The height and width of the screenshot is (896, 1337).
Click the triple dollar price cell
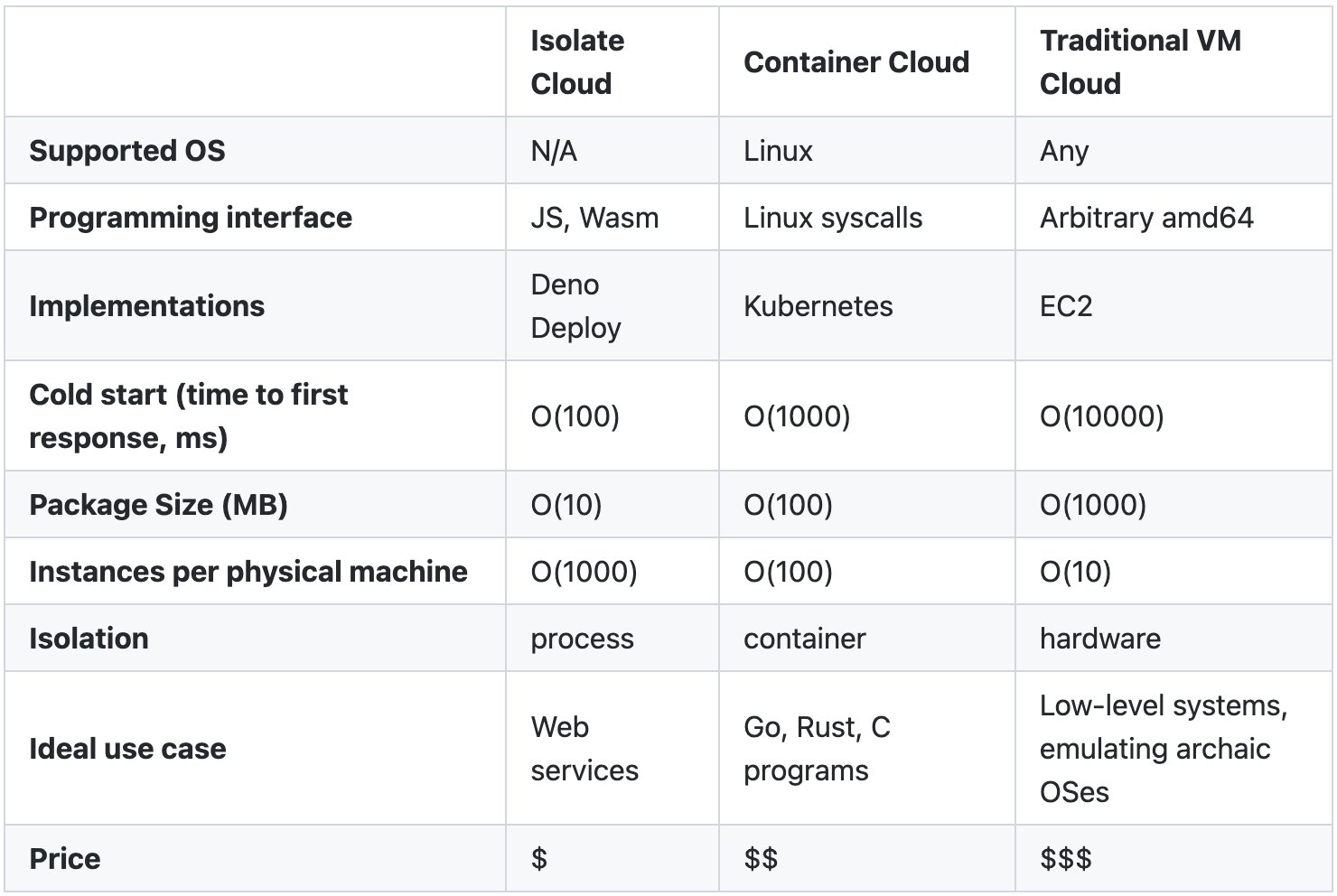(x=1066, y=859)
